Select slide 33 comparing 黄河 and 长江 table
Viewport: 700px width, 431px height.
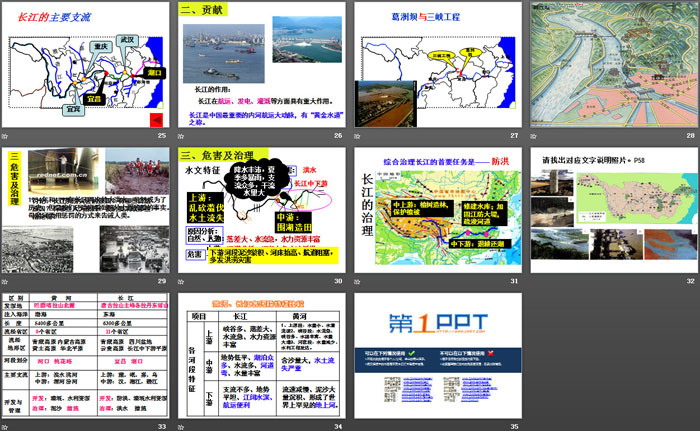(x=86, y=356)
